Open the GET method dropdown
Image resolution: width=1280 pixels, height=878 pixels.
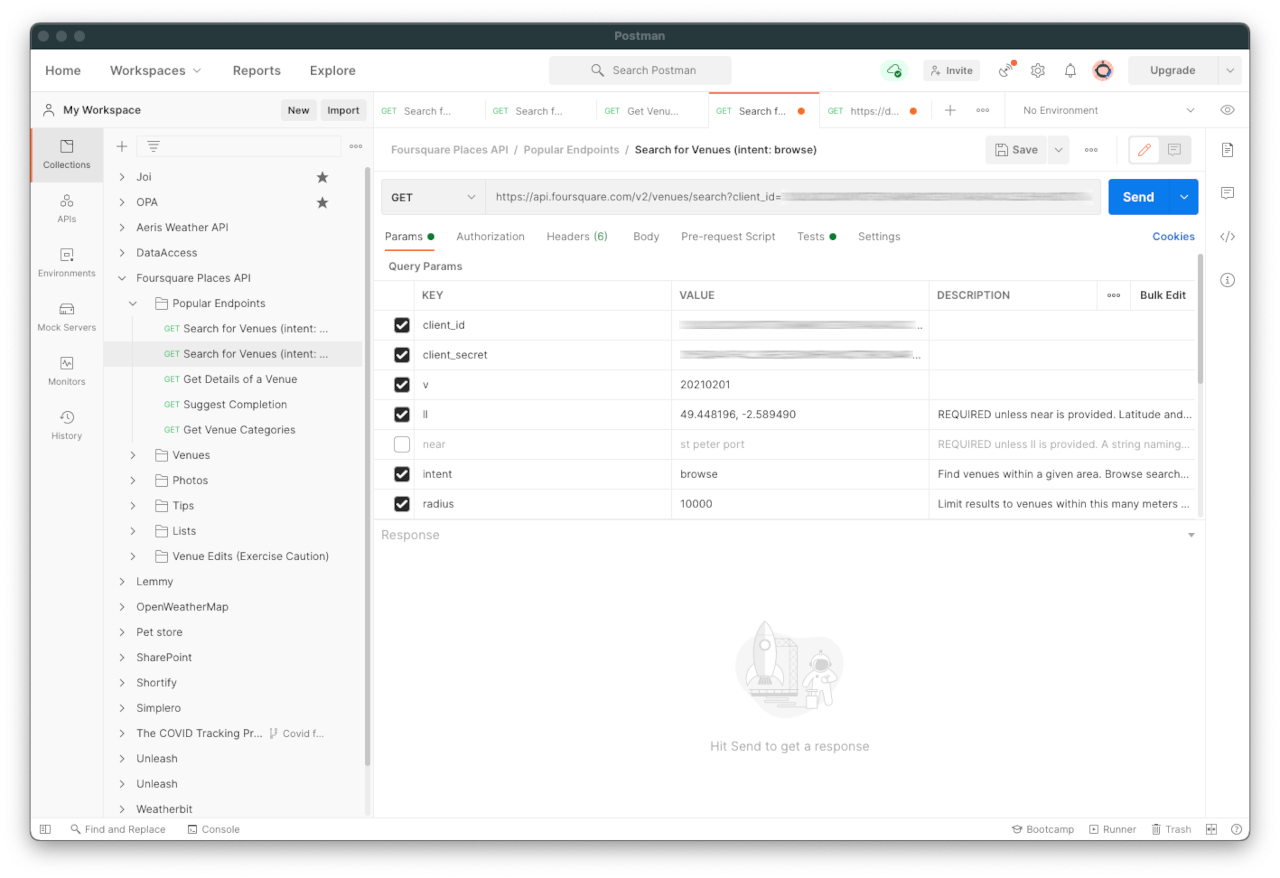(x=433, y=198)
